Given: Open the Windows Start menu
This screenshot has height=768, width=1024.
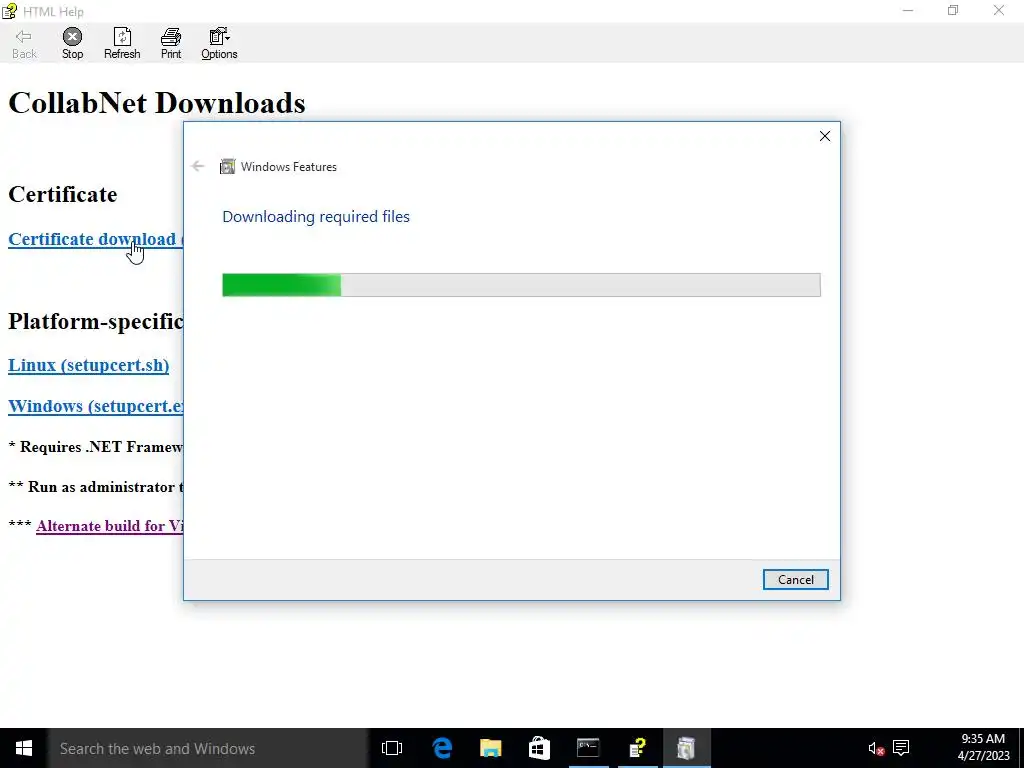Looking at the screenshot, I should tap(24, 748).
